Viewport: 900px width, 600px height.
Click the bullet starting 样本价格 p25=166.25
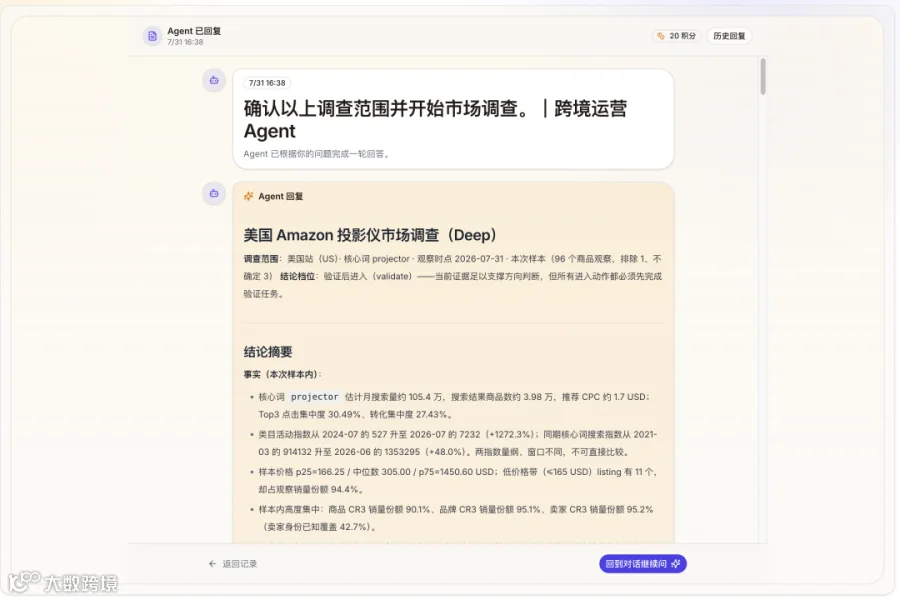[x=457, y=481]
